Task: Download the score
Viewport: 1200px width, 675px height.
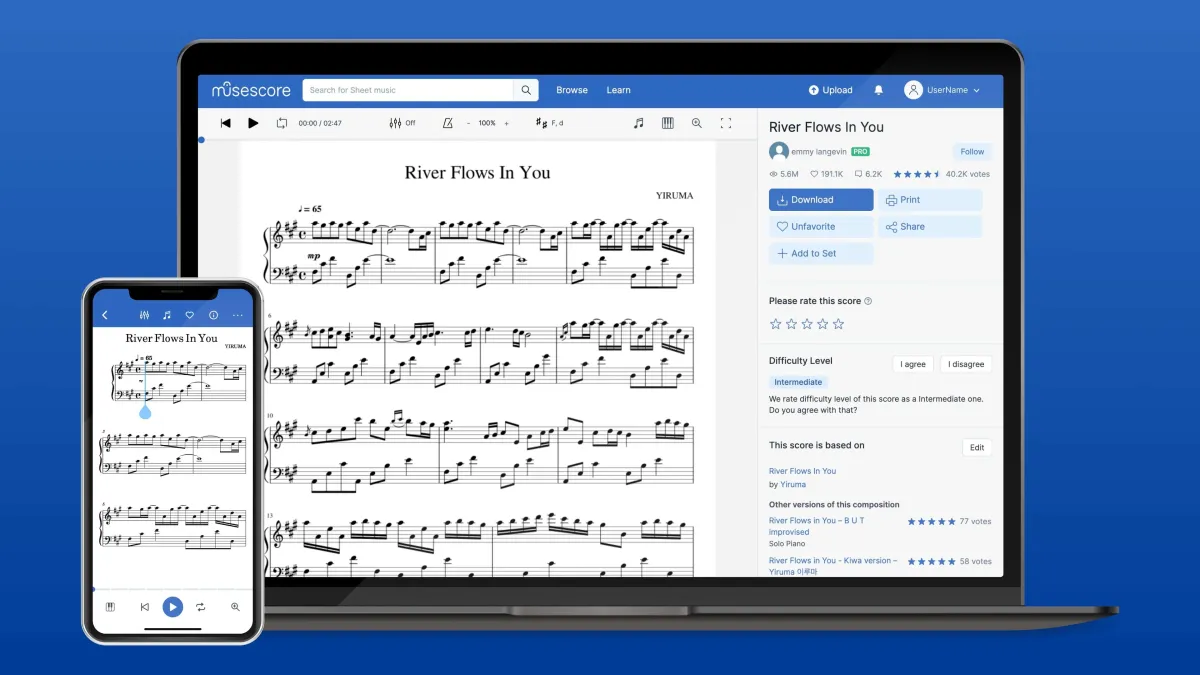Action: pyautogui.click(x=821, y=200)
